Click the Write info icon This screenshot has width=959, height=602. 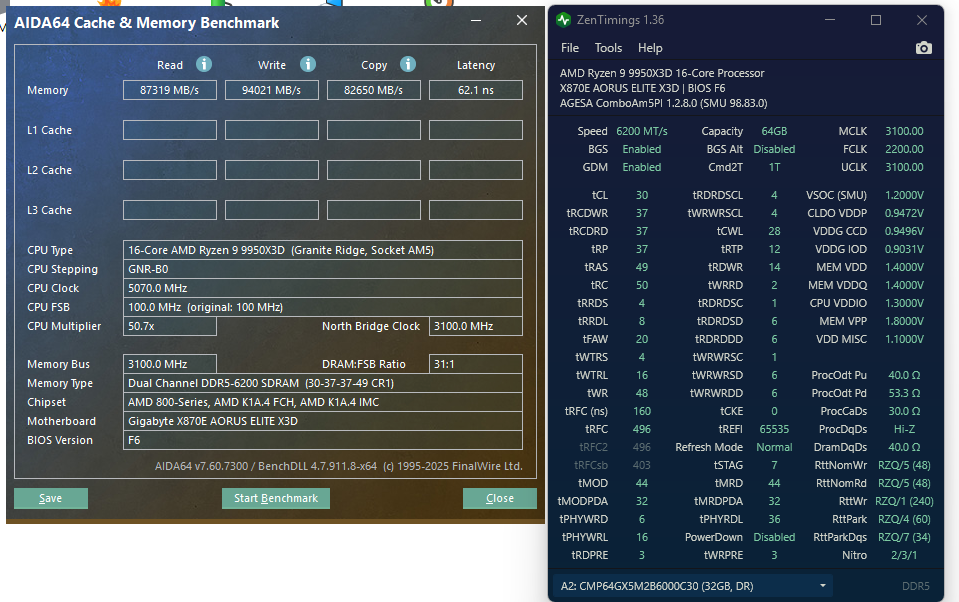coord(308,64)
